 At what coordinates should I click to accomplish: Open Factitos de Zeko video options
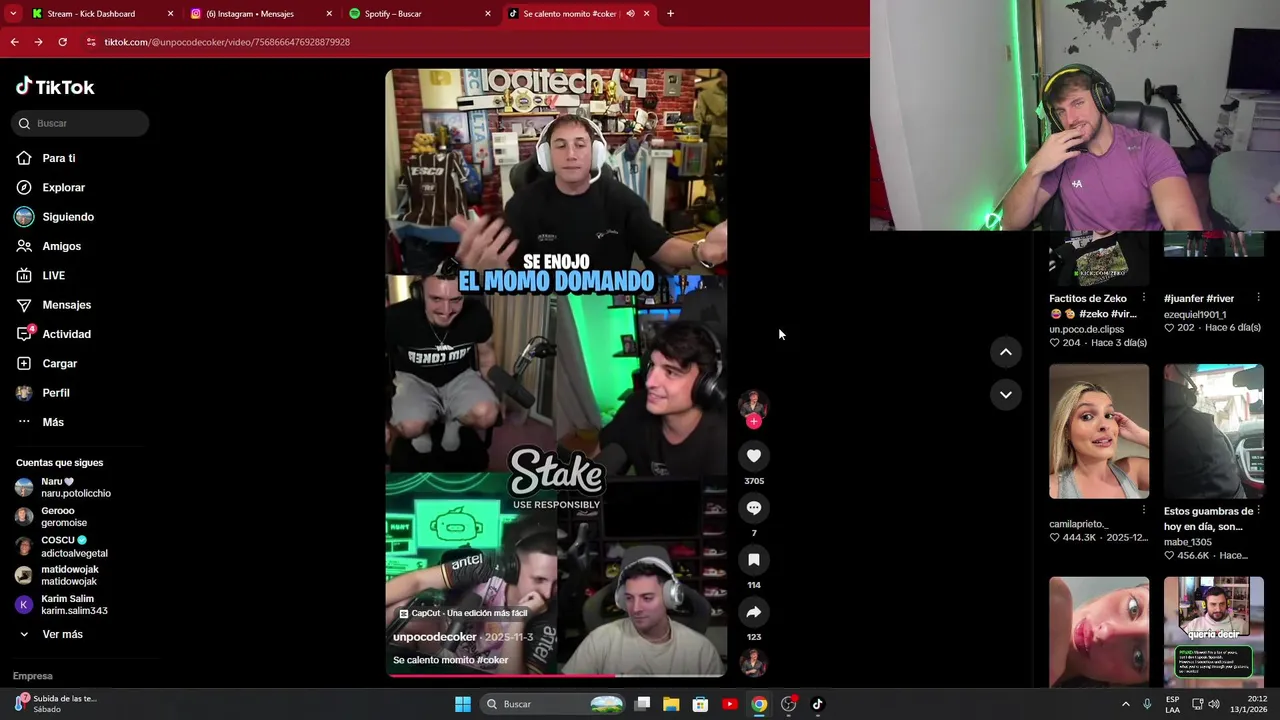tap(1144, 298)
